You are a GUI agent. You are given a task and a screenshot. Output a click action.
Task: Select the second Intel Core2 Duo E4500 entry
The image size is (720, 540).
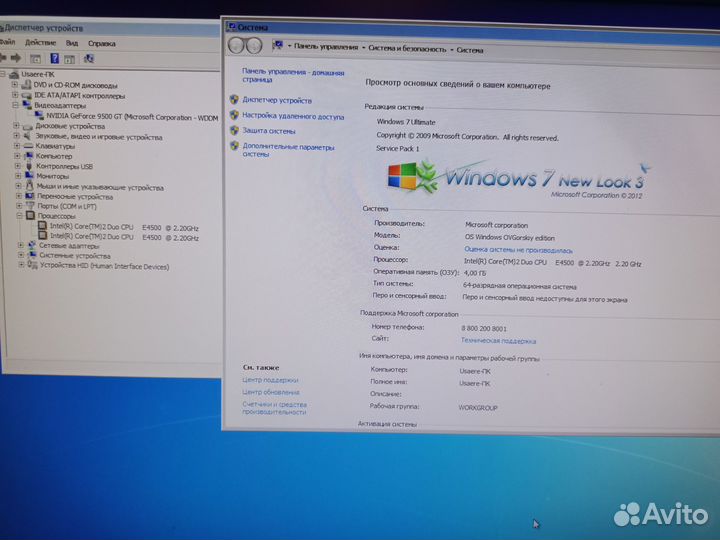click(x=124, y=237)
